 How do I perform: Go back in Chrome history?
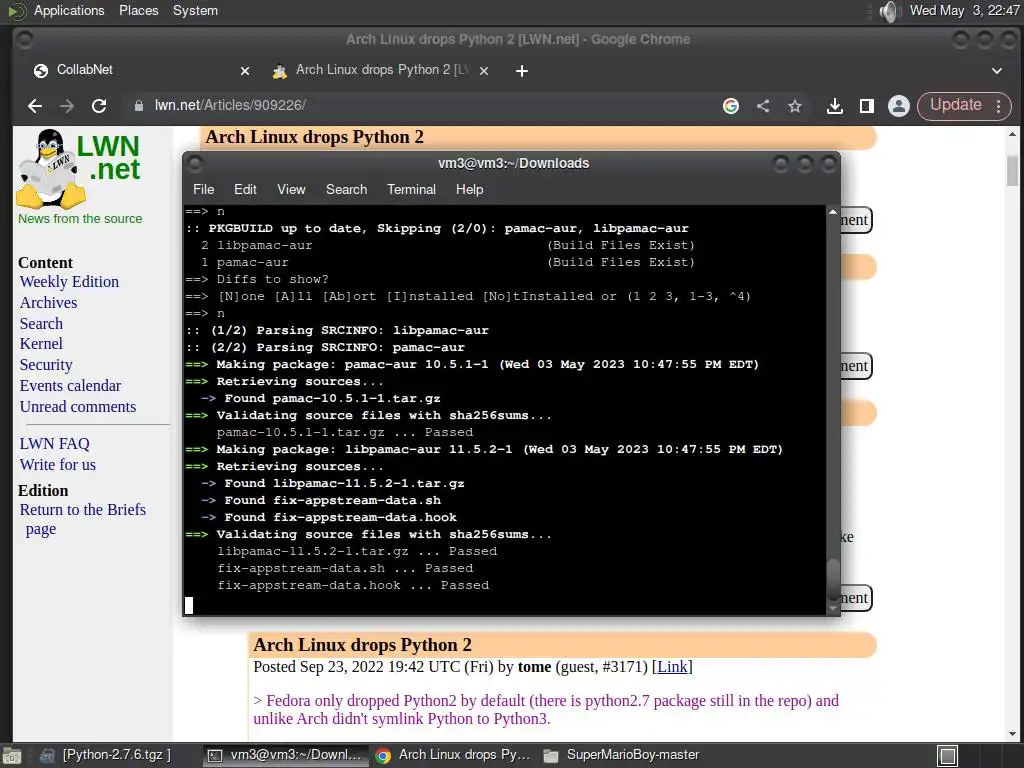pyautogui.click(x=35, y=106)
